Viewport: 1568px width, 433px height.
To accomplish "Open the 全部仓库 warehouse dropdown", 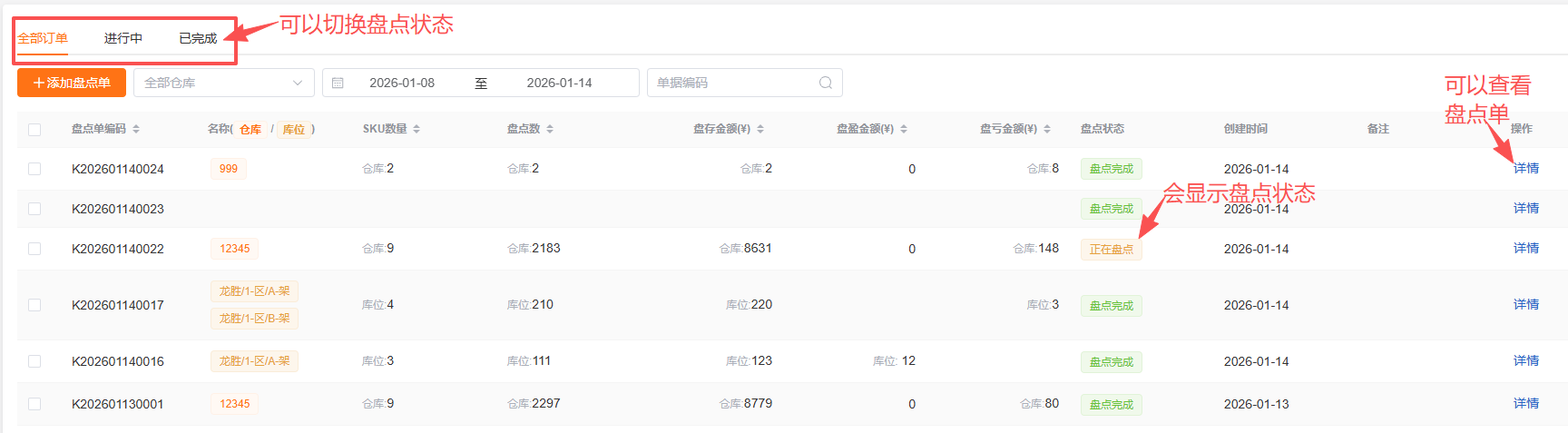I will click(223, 83).
